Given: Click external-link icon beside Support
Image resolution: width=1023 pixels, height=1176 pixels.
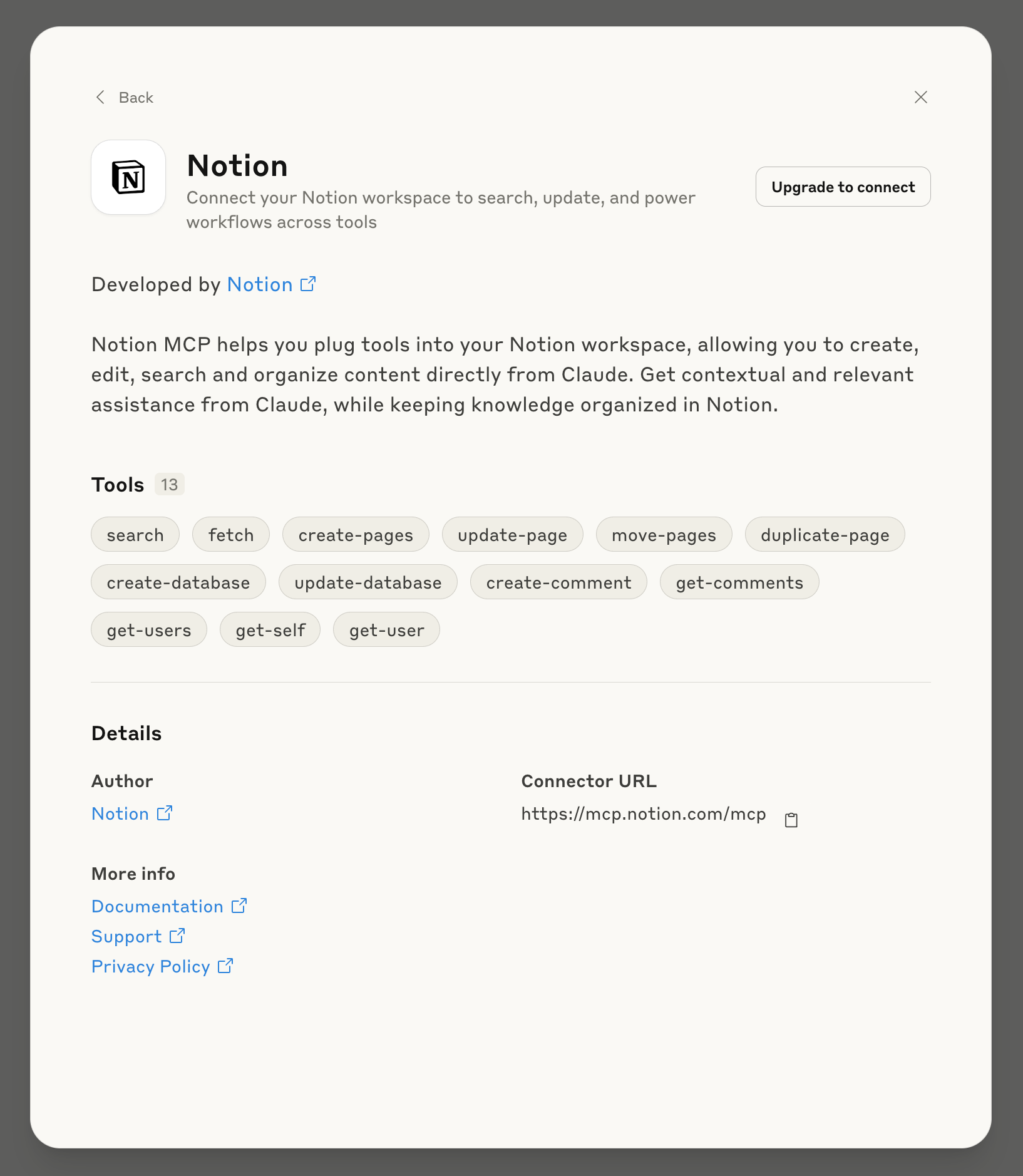Looking at the screenshot, I should (177, 936).
